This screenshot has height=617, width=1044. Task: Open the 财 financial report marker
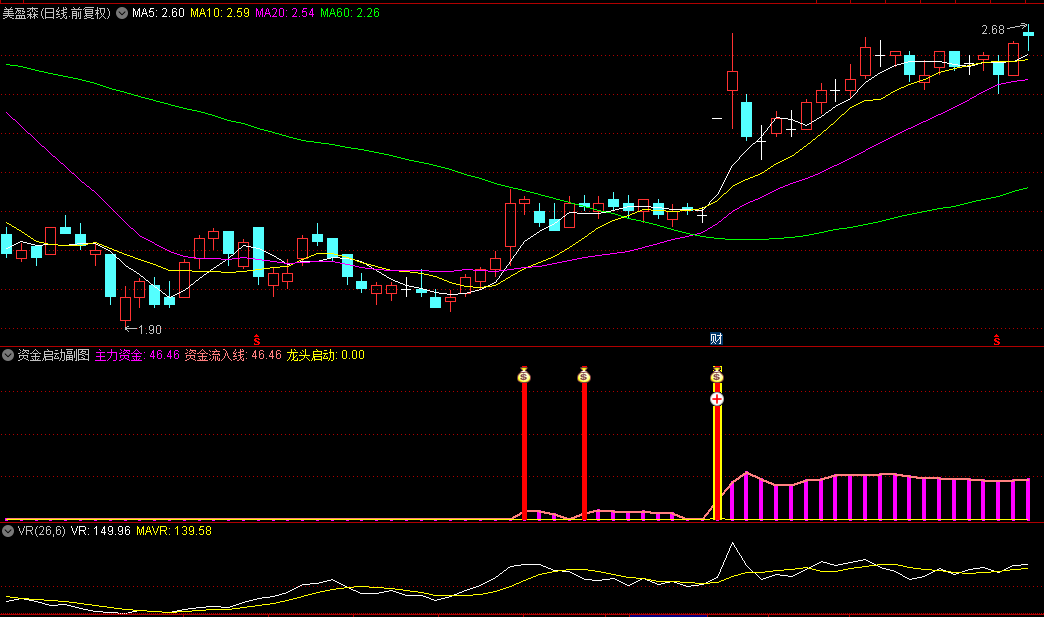pos(716,339)
